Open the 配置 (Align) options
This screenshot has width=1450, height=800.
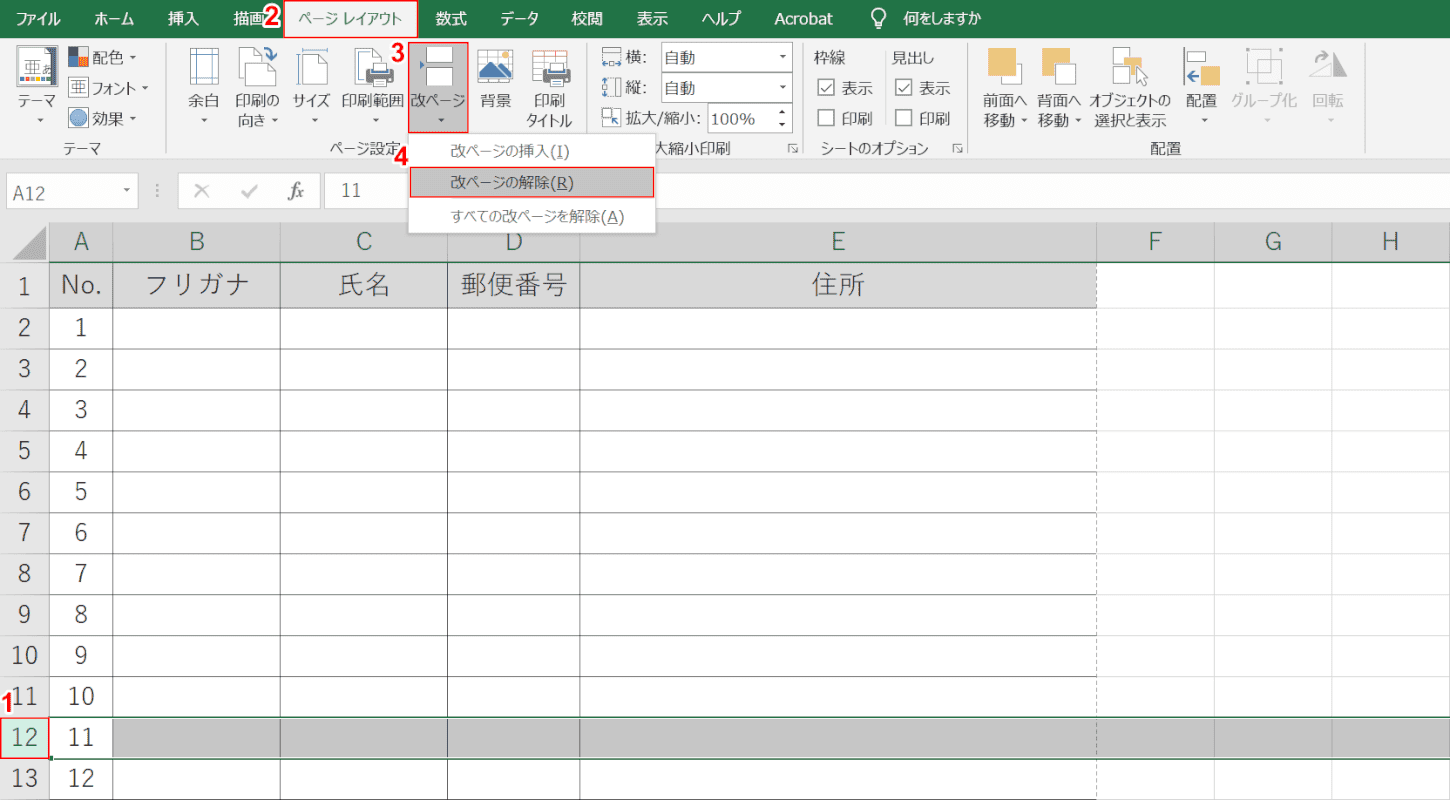pos(1201,86)
